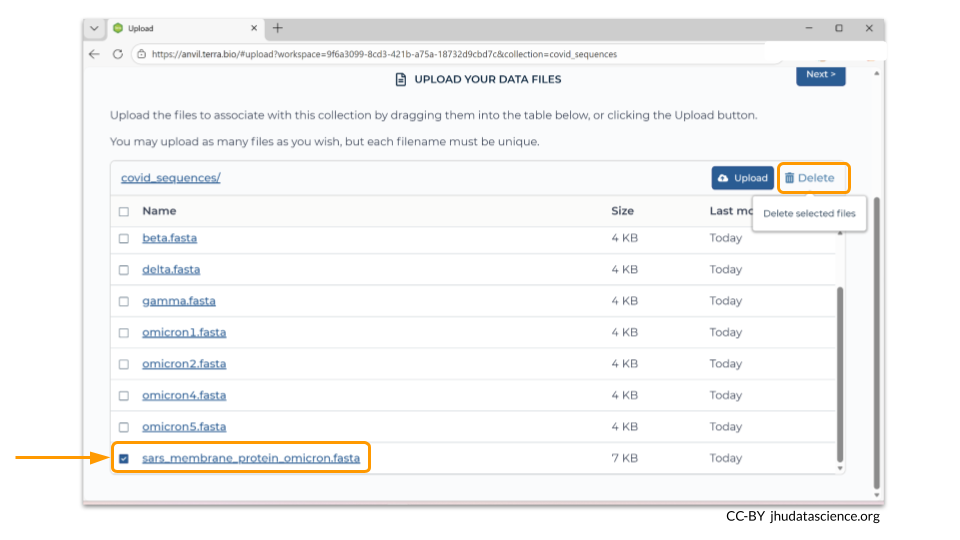960x540 pixels.
Task: Check the omicron2.fasta checkbox
Action: point(124,364)
